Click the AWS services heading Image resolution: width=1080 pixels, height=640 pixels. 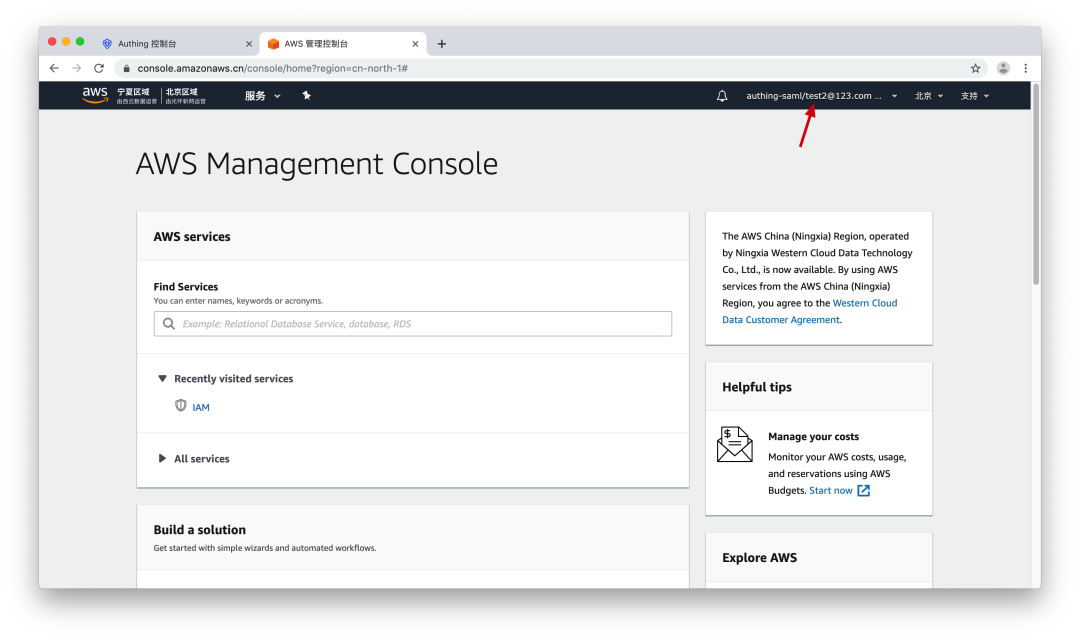[192, 237]
